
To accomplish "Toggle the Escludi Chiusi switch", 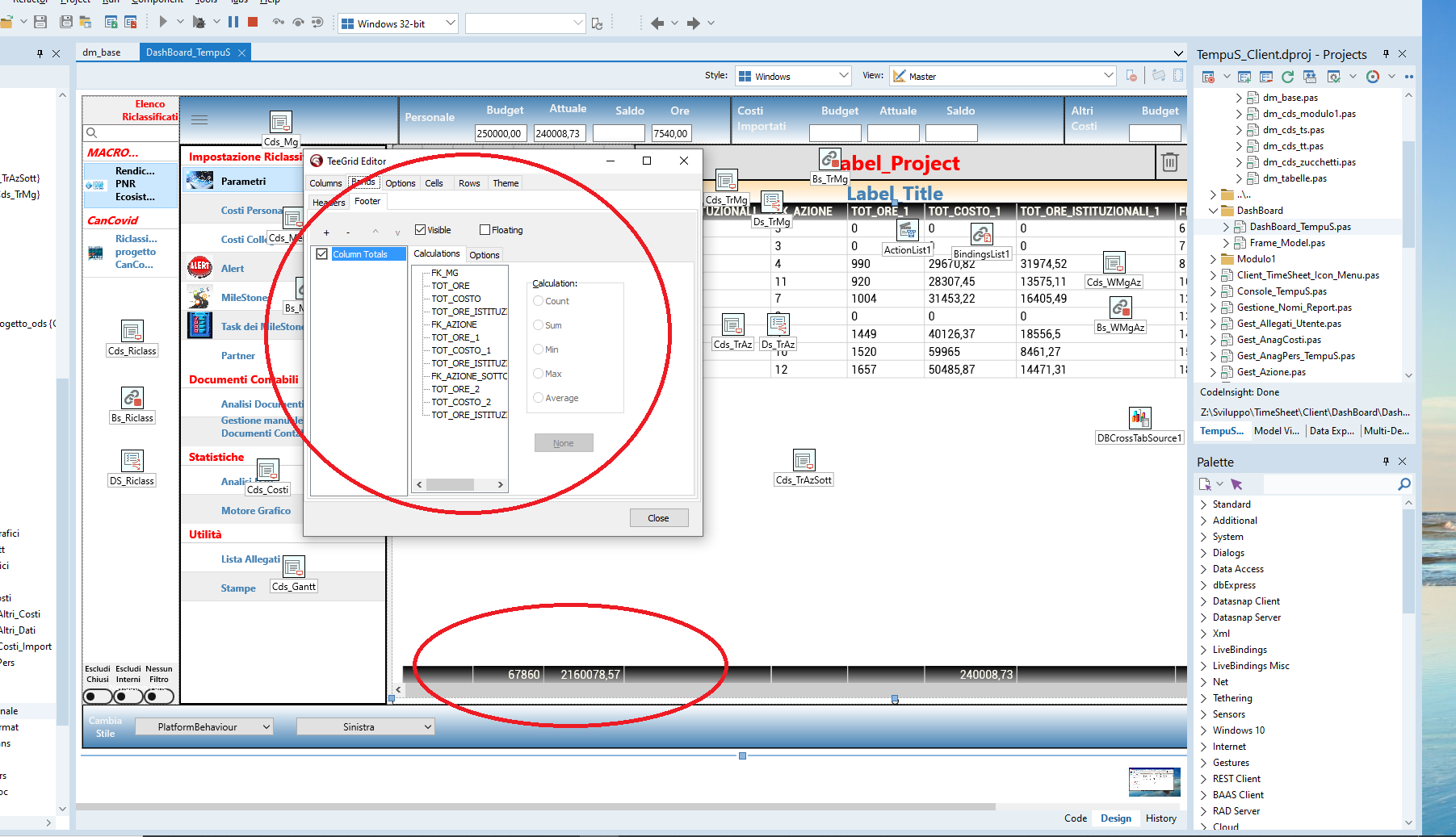I will point(99,697).
